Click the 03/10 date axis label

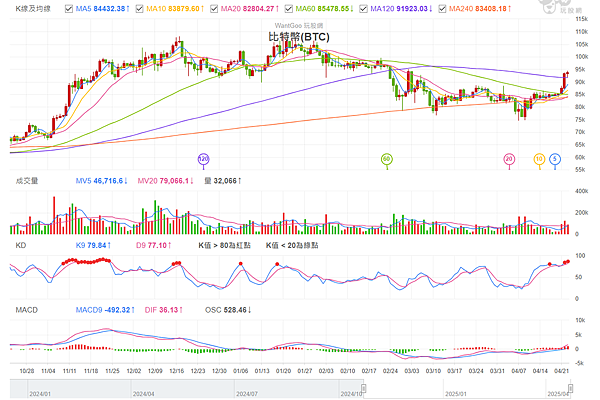[433, 371]
